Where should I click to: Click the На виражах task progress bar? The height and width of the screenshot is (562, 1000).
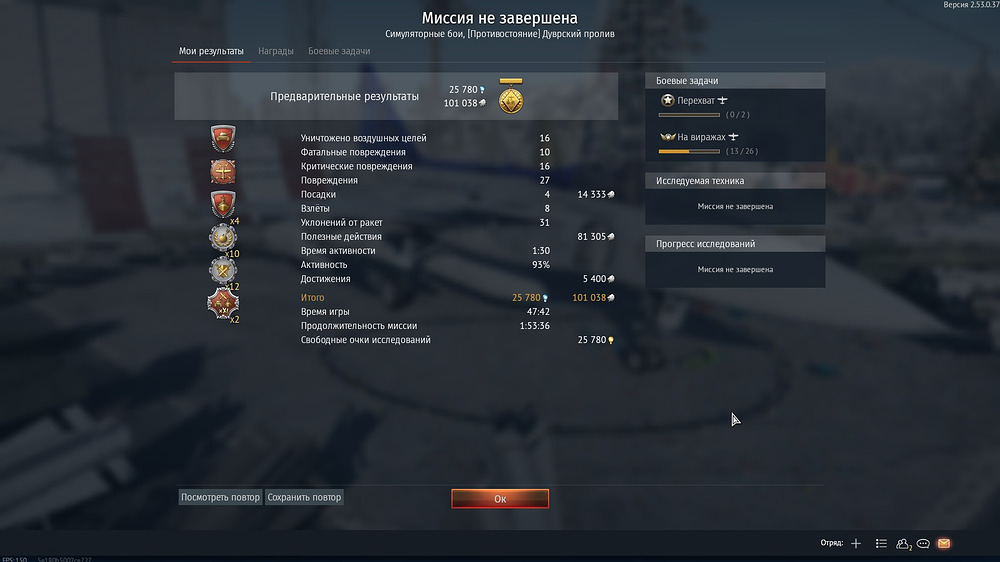pos(689,151)
